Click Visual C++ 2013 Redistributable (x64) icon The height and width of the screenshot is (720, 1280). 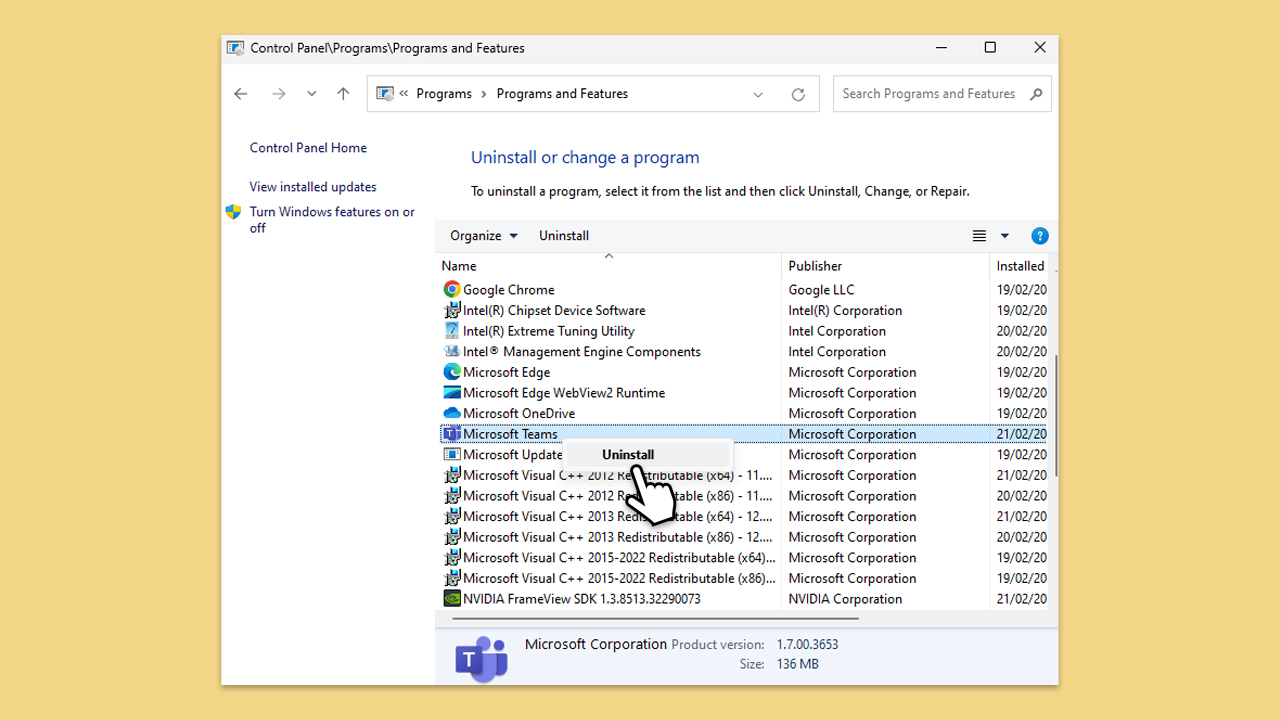tap(452, 516)
